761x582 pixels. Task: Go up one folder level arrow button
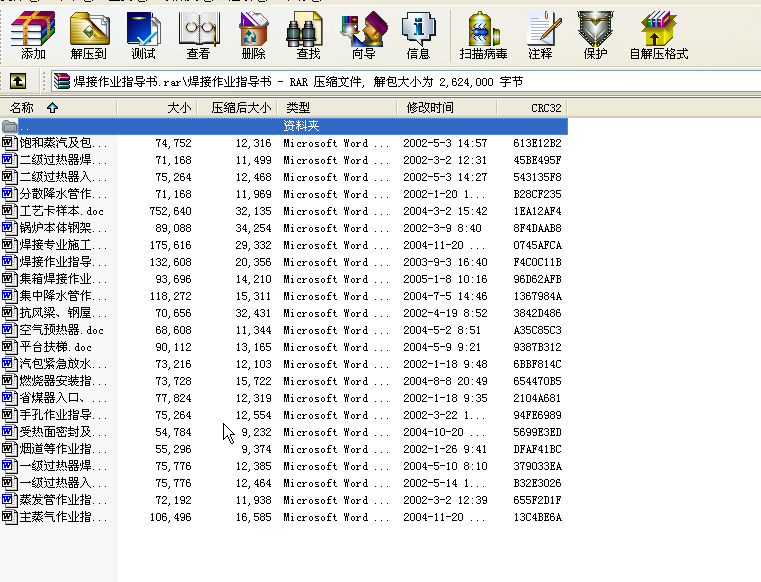[x=18, y=81]
